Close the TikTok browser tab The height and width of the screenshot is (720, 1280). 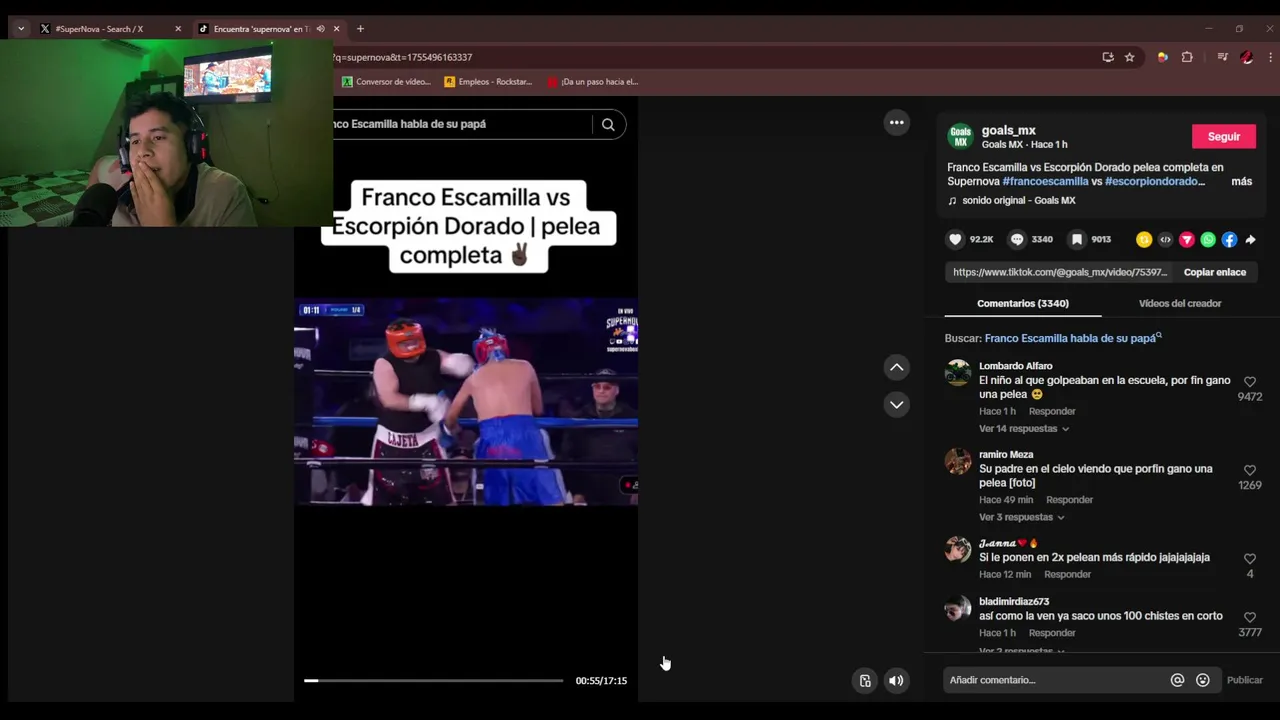point(337,29)
